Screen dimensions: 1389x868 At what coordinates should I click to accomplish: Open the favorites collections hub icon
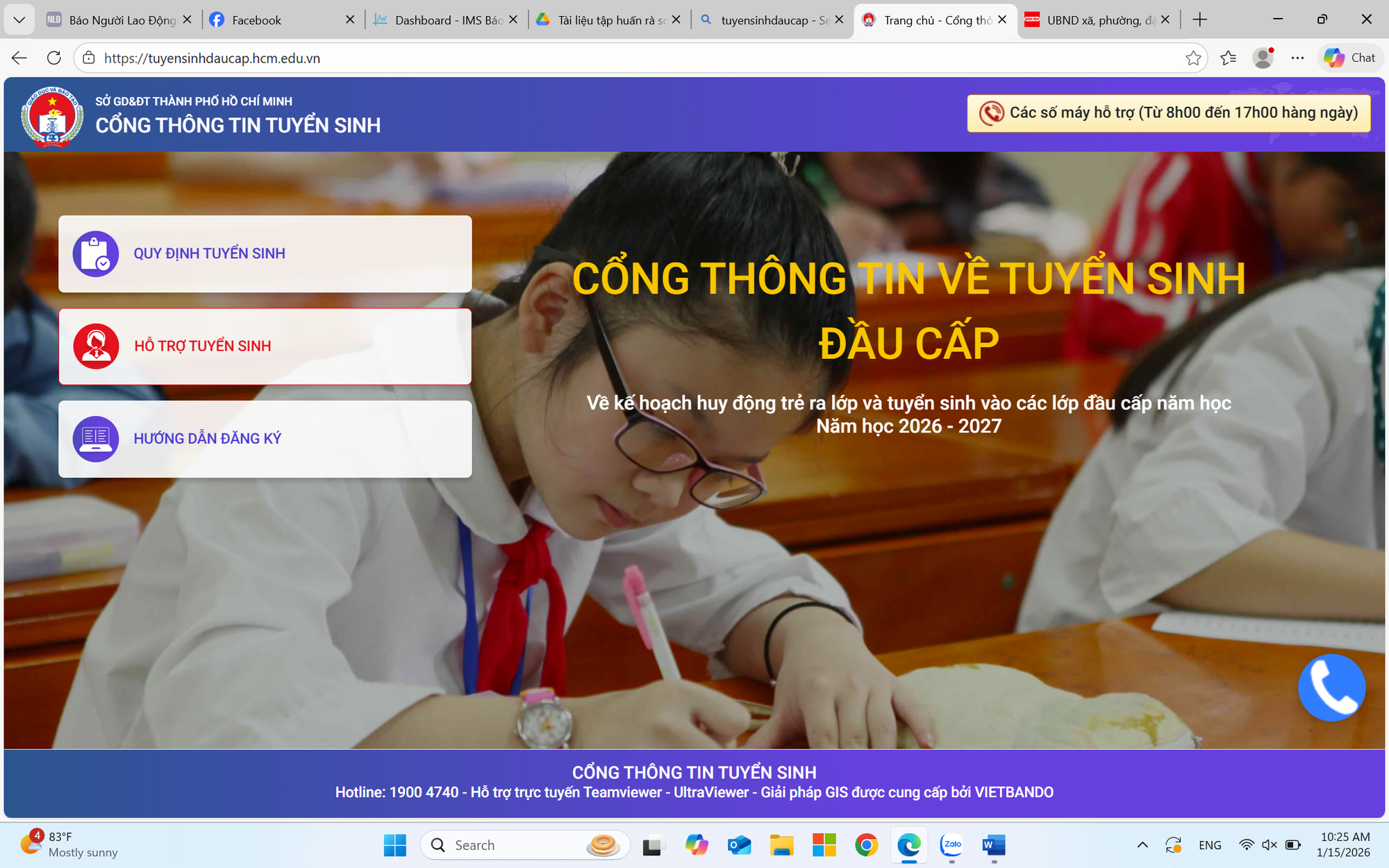1228,58
